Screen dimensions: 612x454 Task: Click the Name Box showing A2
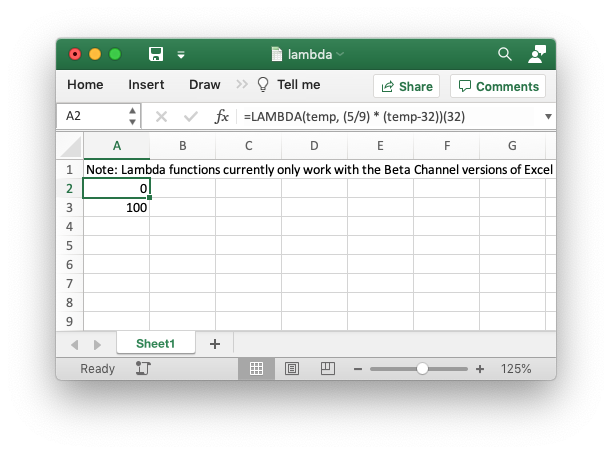[92, 116]
